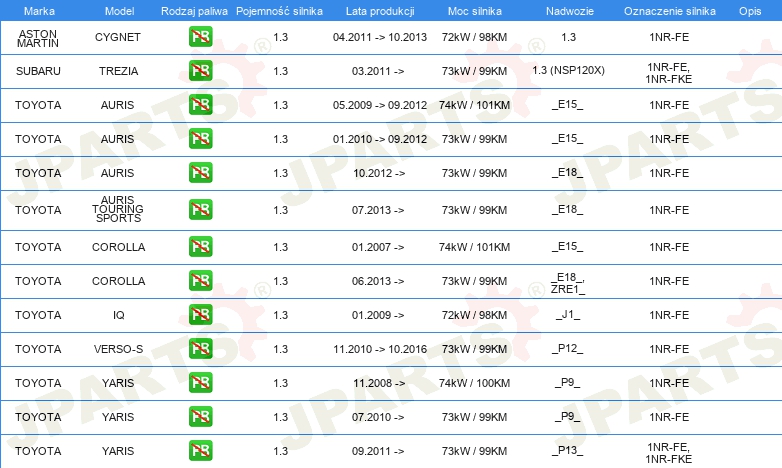Select the VERSO-S model cell
This screenshot has width=782, height=468.
[x=118, y=349]
